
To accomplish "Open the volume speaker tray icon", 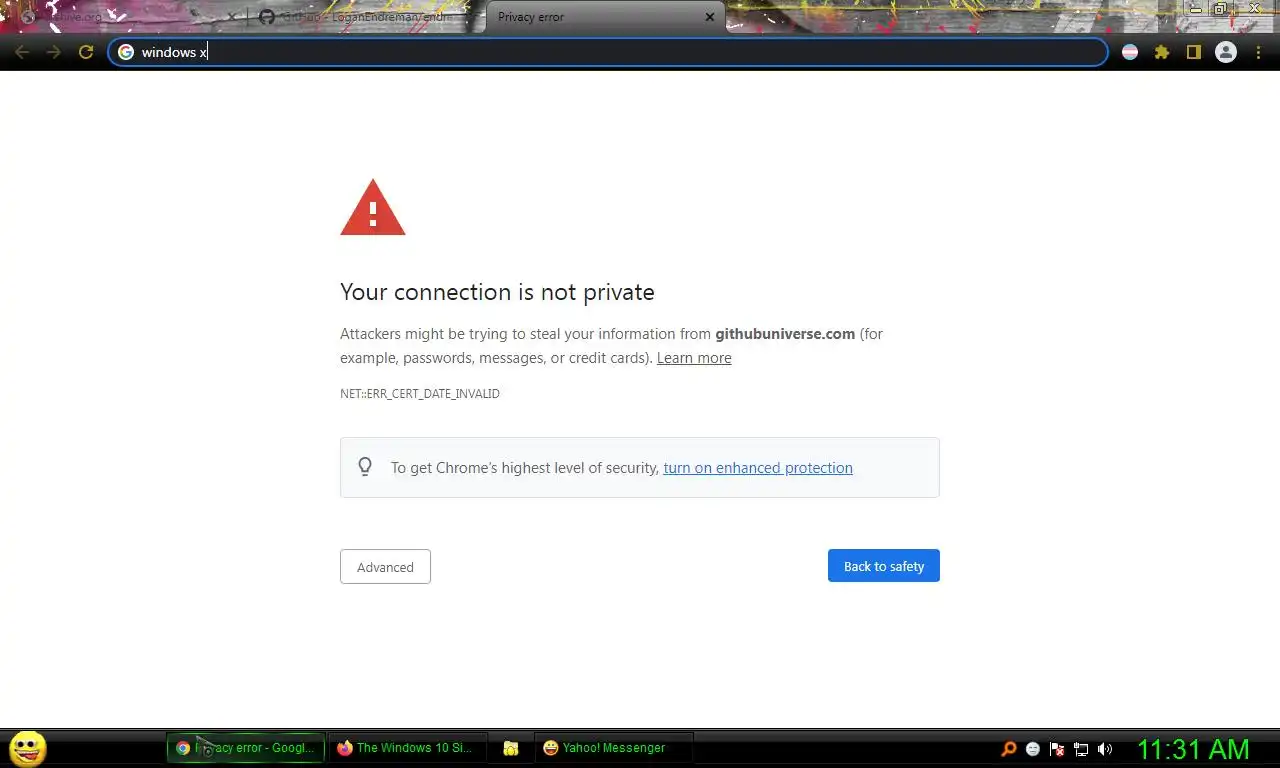I will coord(1105,749).
